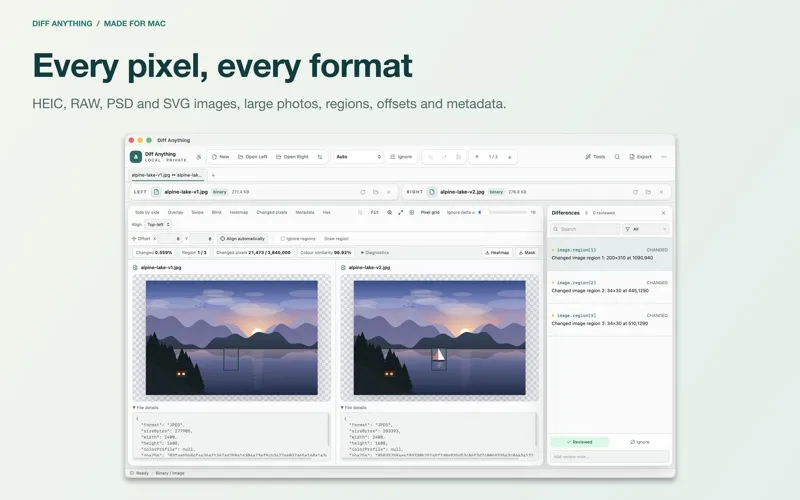
Task: Open the three-dot more options menu
Action: (x=664, y=157)
